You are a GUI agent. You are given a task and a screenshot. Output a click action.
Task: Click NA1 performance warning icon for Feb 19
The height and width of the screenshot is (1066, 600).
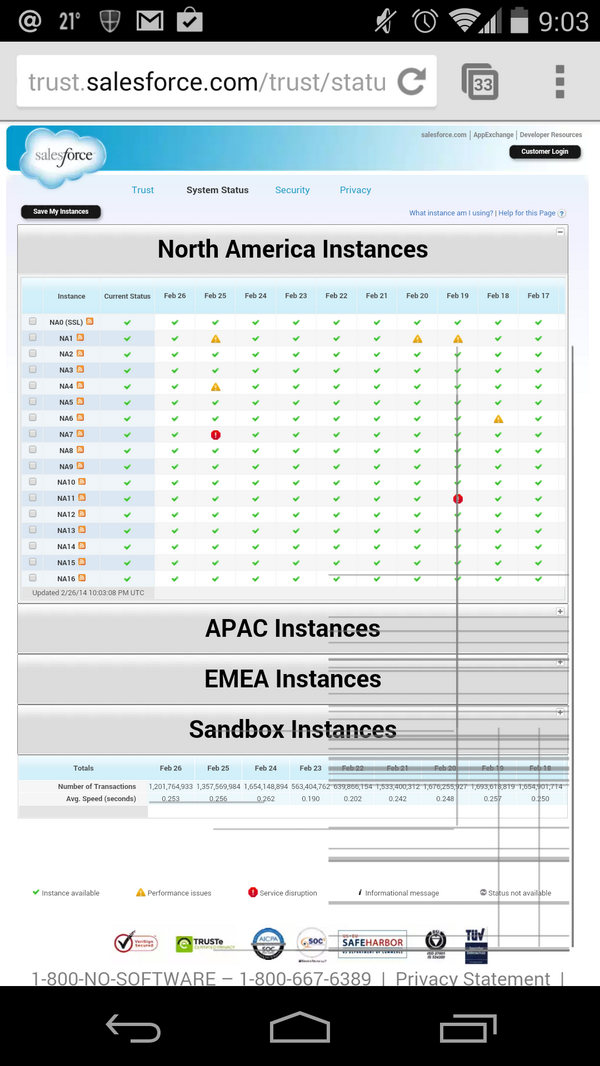[458, 339]
